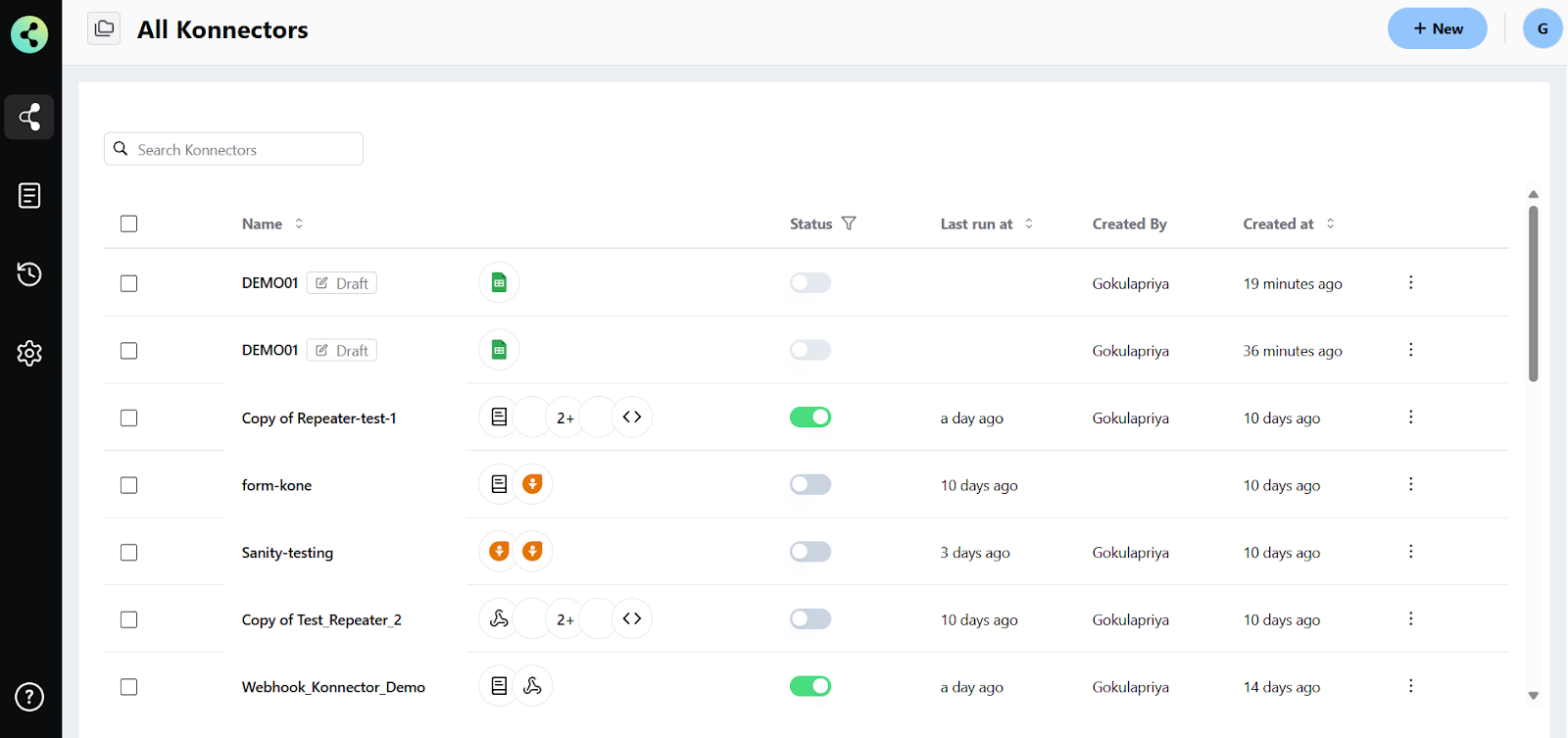Click the Google Sheets icon in the first DEMO01 row
The height and width of the screenshot is (738, 1568).
499,282
